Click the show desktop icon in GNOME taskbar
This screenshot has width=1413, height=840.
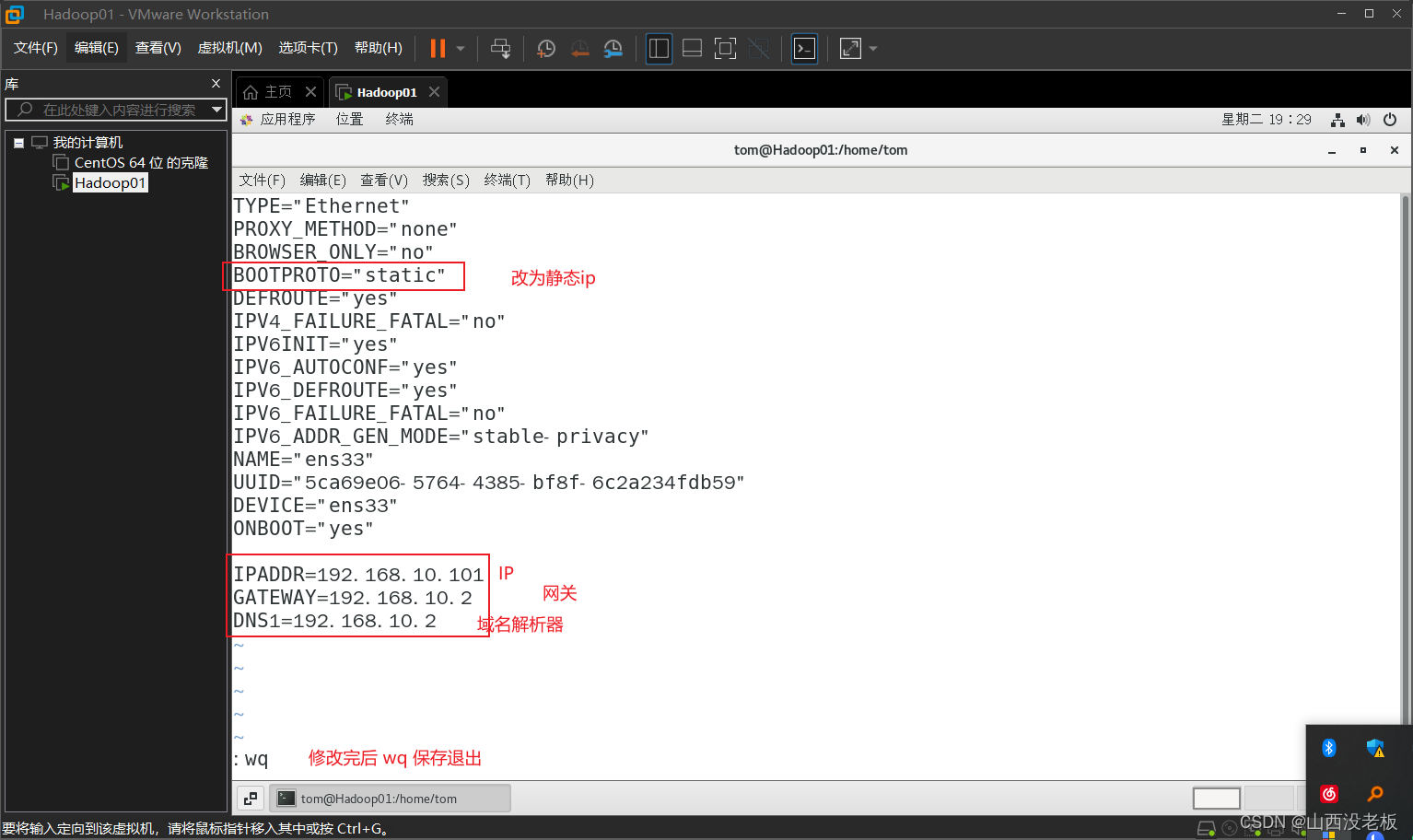[x=251, y=799]
